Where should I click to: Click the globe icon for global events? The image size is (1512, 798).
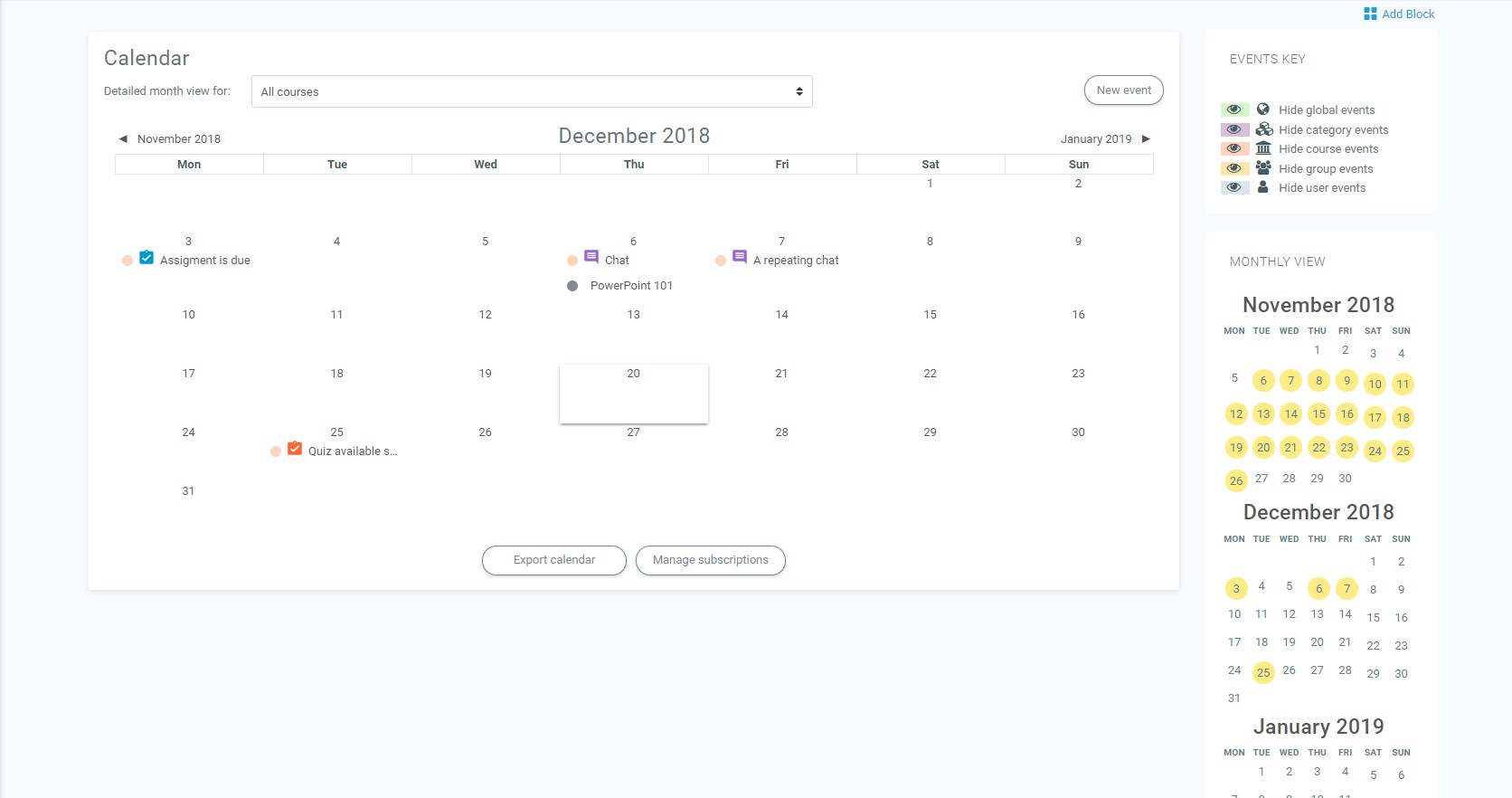[1263, 109]
